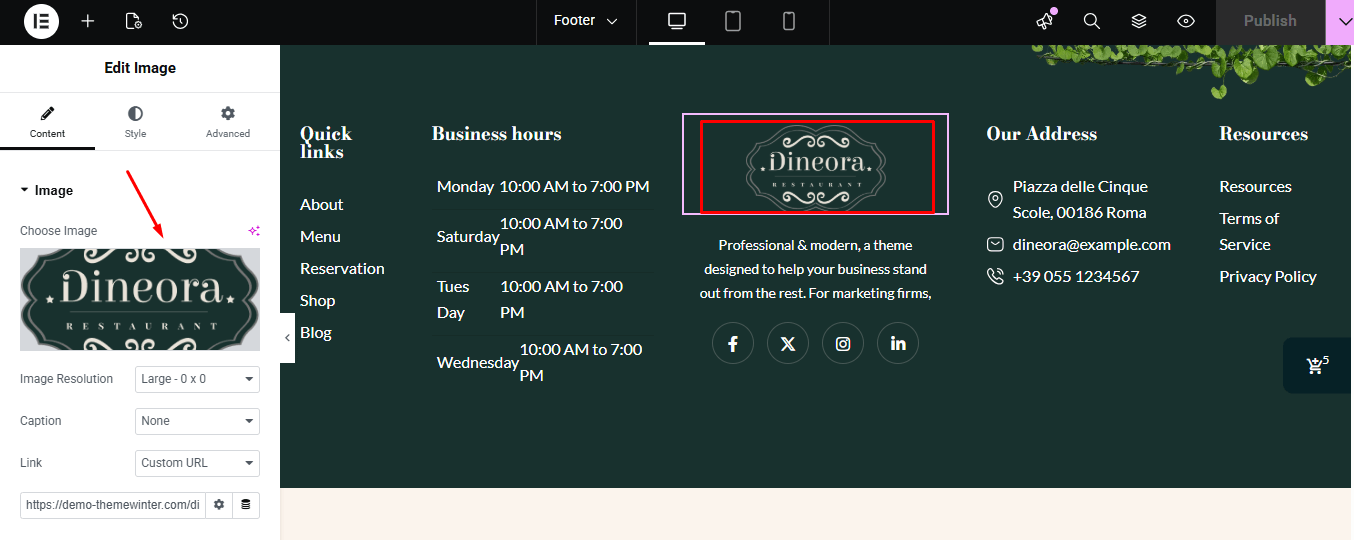Click the plus Add Element icon

(88, 21)
